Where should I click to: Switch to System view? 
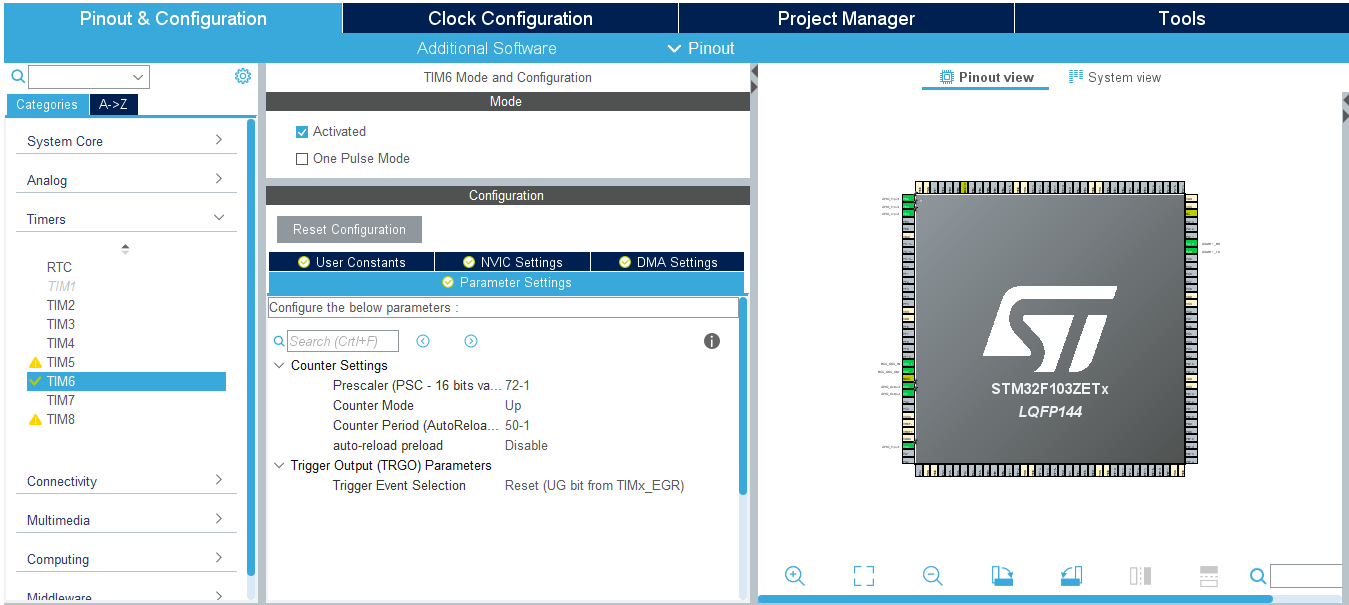pos(1115,77)
